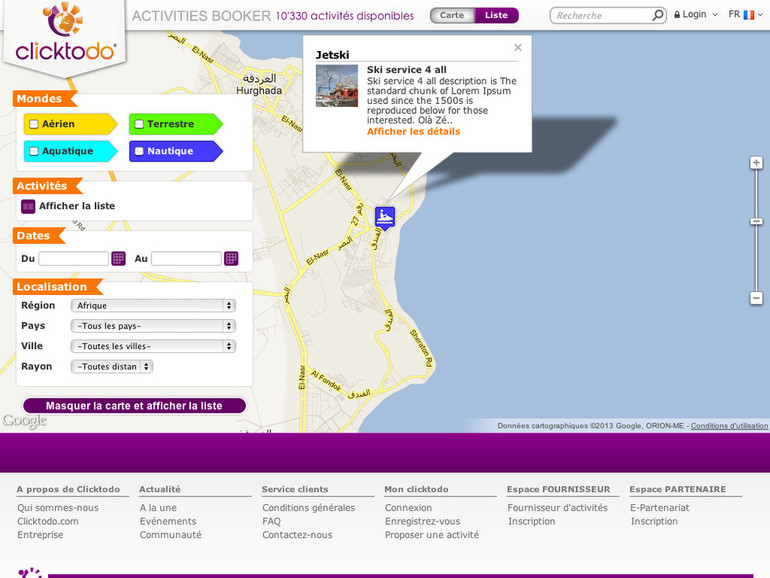770x578 pixels.
Task: Open Conditions générales footer link
Action: coord(308,508)
